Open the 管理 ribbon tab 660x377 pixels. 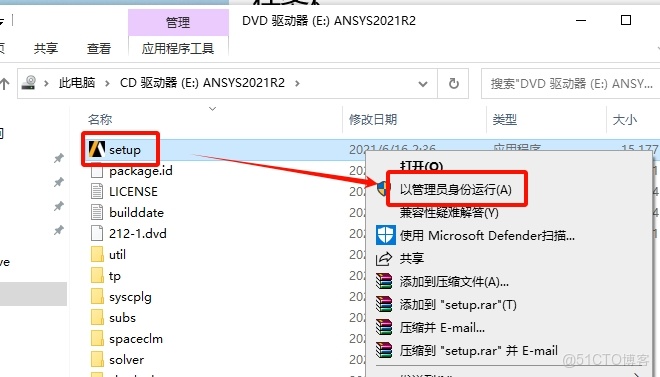point(178,22)
